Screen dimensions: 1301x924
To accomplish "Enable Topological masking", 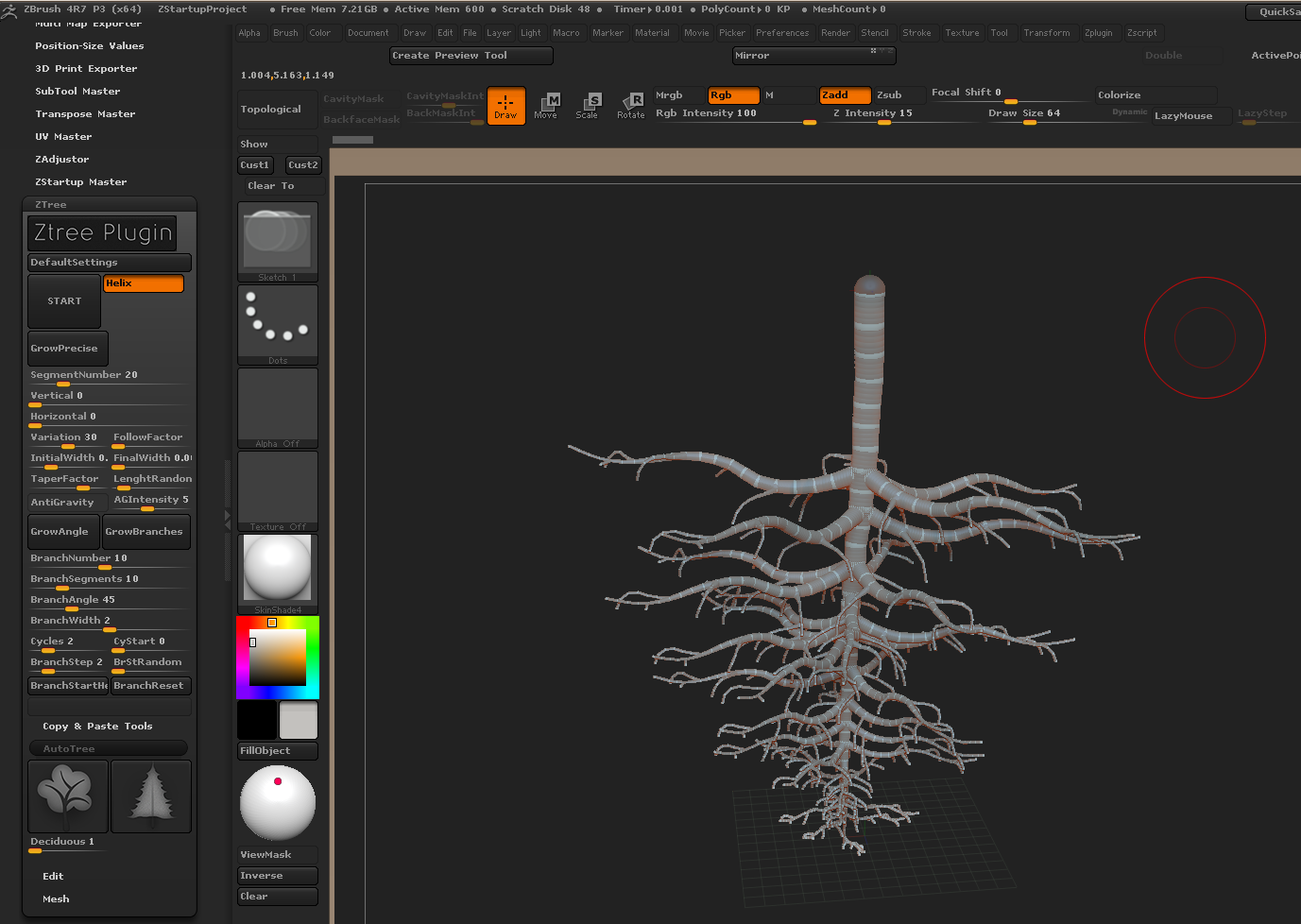I will (275, 109).
